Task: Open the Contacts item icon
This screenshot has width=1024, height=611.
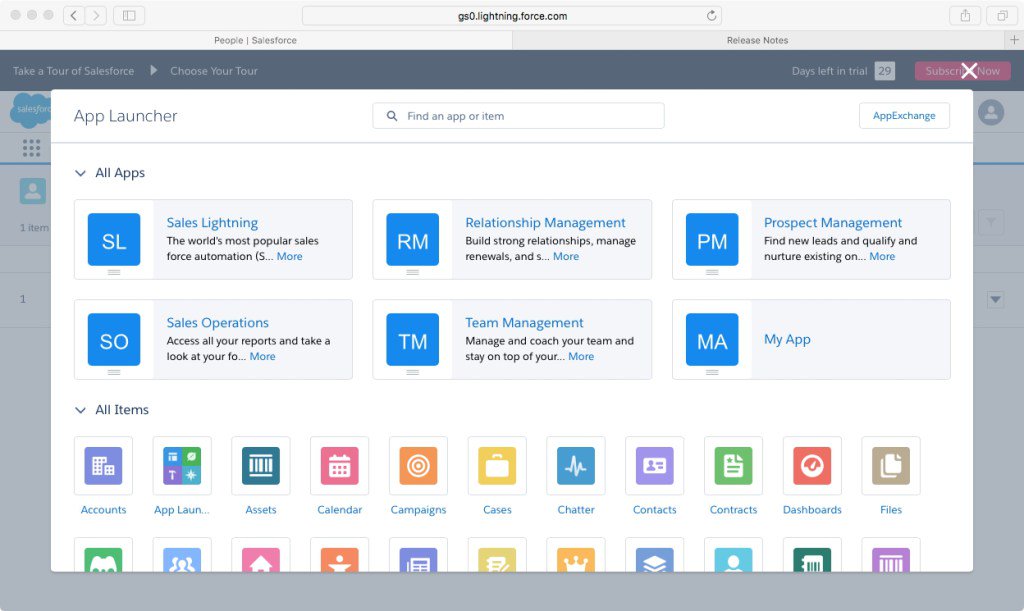Action: click(654, 465)
